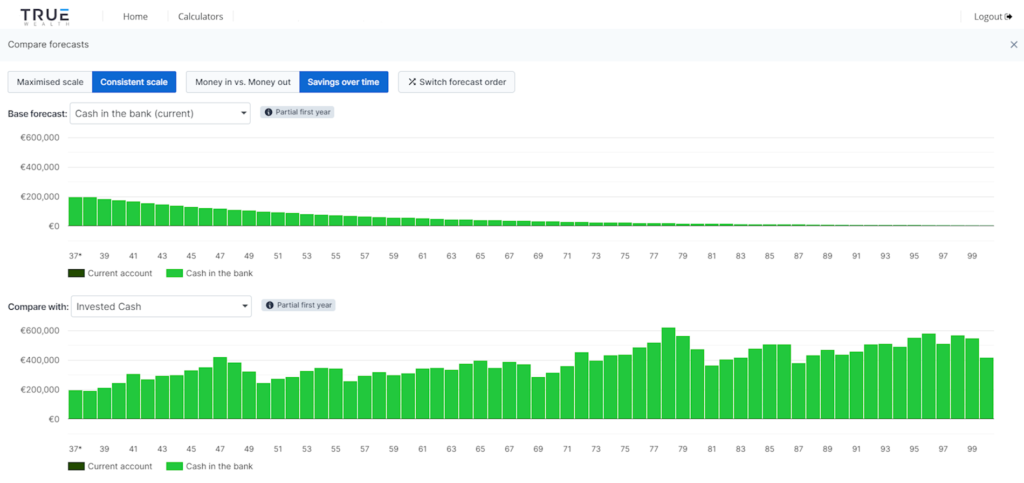Screen dimensions: 1024x483
Task: Click the age 47 bar in Invested Cash chart
Action: click(220, 388)
